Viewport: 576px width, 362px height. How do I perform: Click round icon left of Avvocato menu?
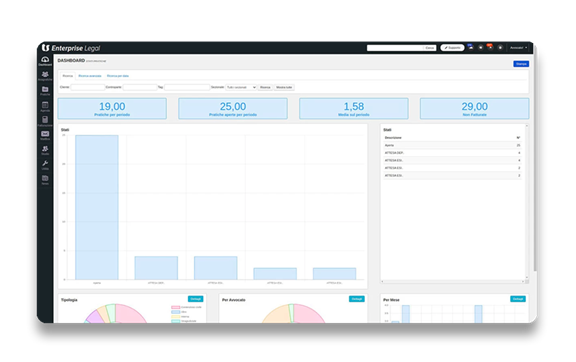[500, 47]
